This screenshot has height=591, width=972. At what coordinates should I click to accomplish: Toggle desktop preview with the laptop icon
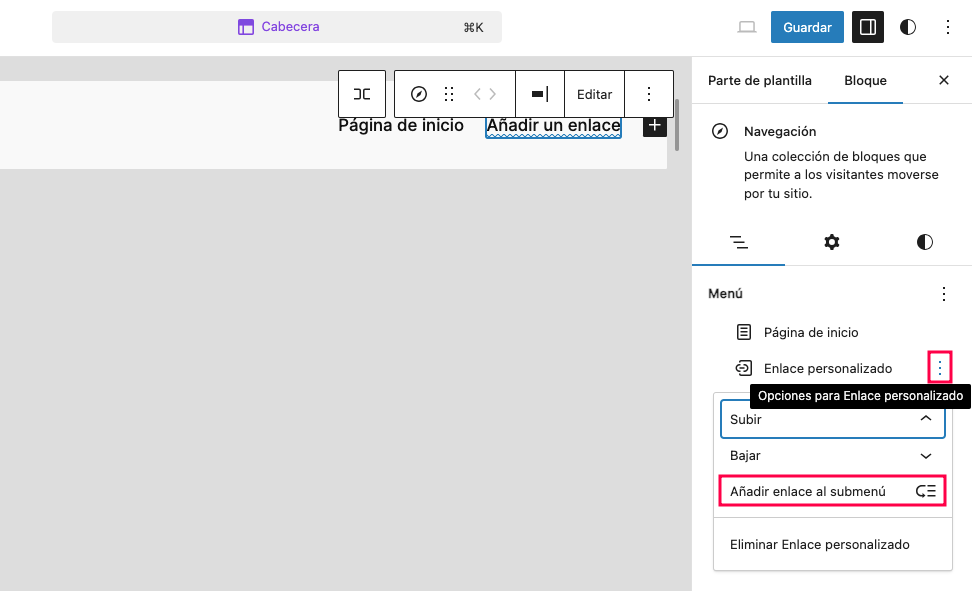pyautogui.click(x=746, y=27)
